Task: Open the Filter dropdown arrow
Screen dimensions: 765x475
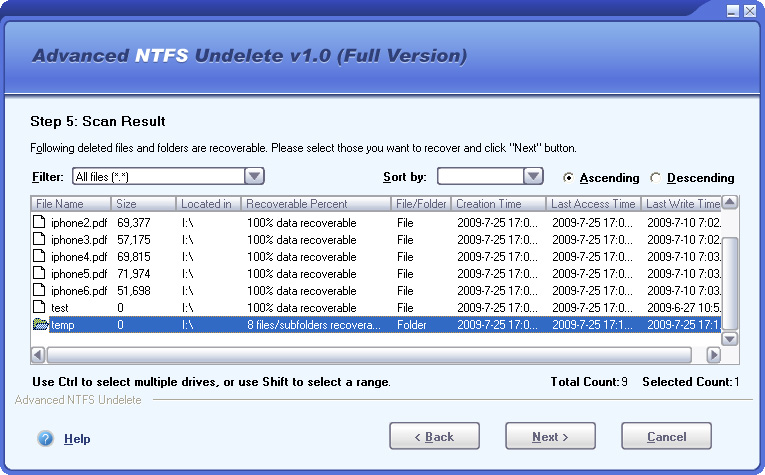Action: pos(254,176)
